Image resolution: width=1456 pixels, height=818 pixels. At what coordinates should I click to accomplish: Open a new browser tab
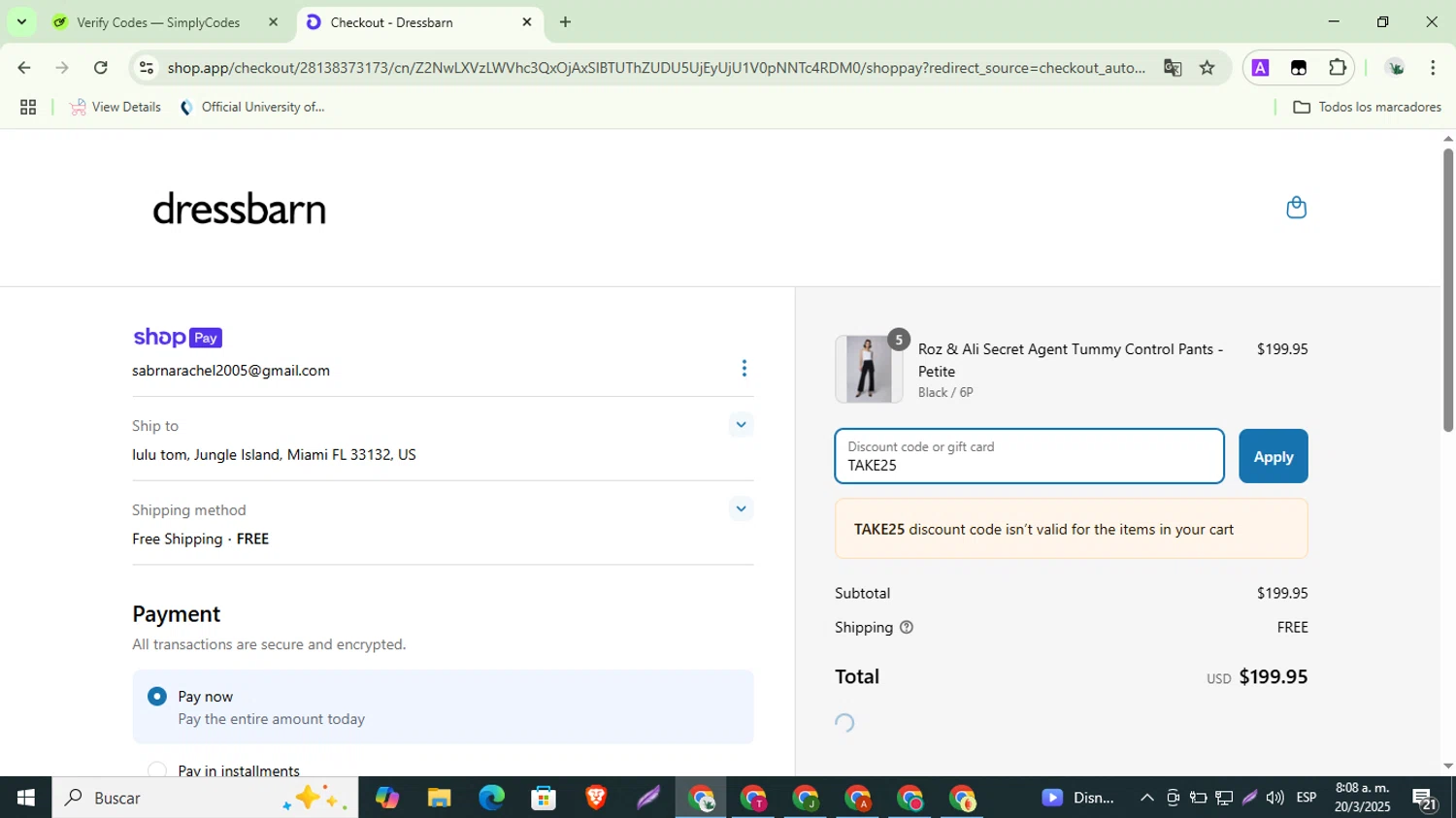point(565,22)
